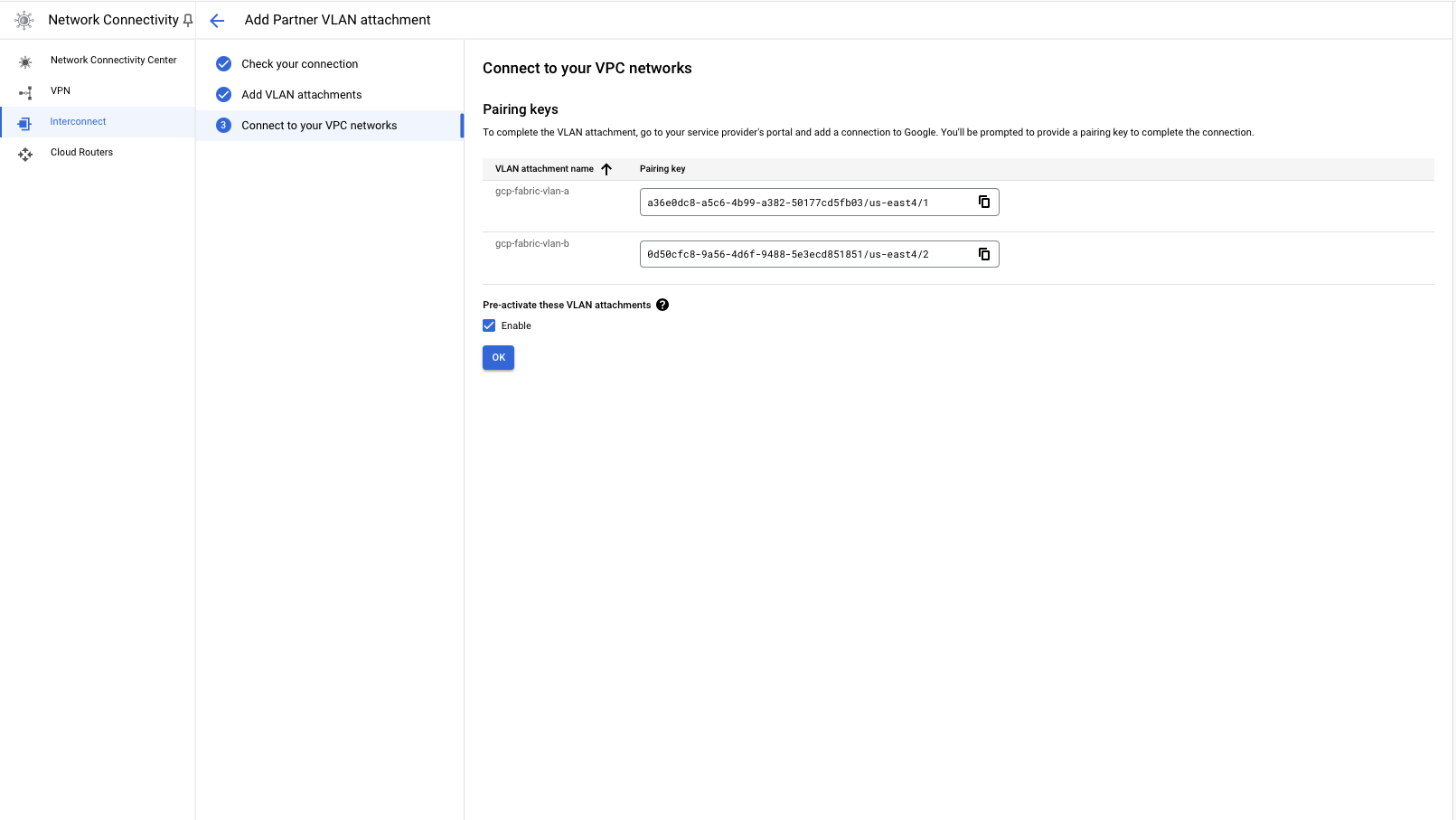Click the VLAN attachment name column header
The height and width of the screenshot is (820, 1456).
point(544,169)
